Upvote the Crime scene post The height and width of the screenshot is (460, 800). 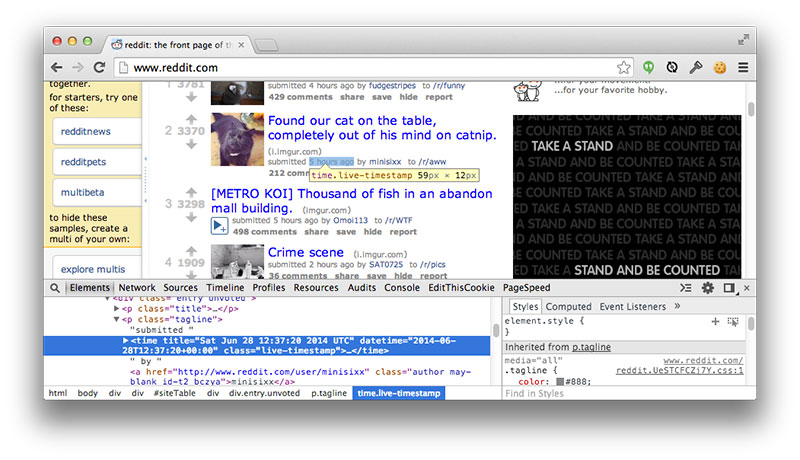coord(191,251)
